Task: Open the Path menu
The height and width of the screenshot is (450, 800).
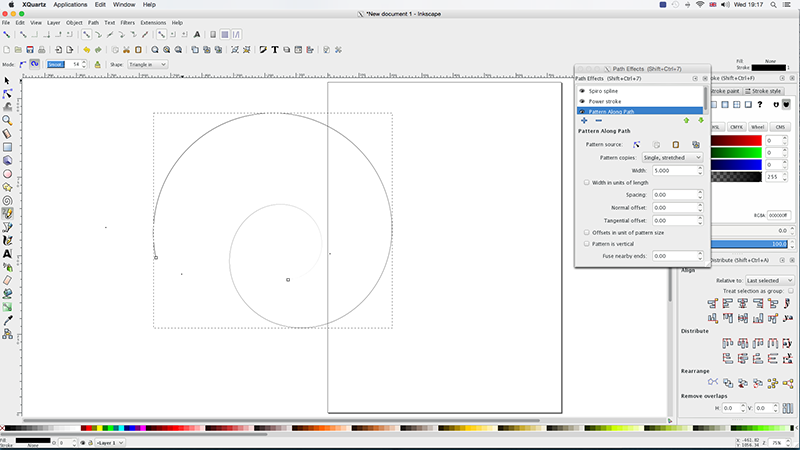Action: point(93,23)
